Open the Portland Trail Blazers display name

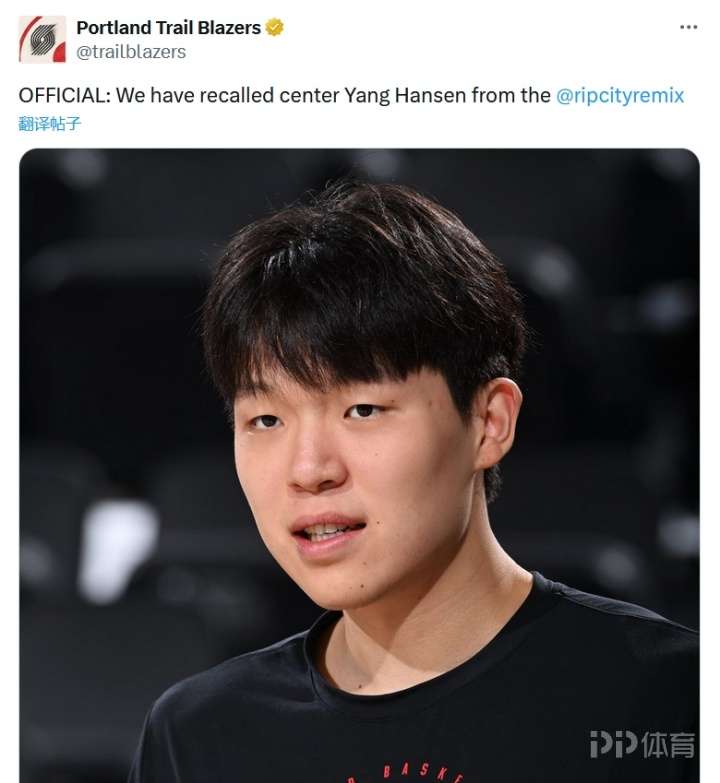(x=168, y=27)
